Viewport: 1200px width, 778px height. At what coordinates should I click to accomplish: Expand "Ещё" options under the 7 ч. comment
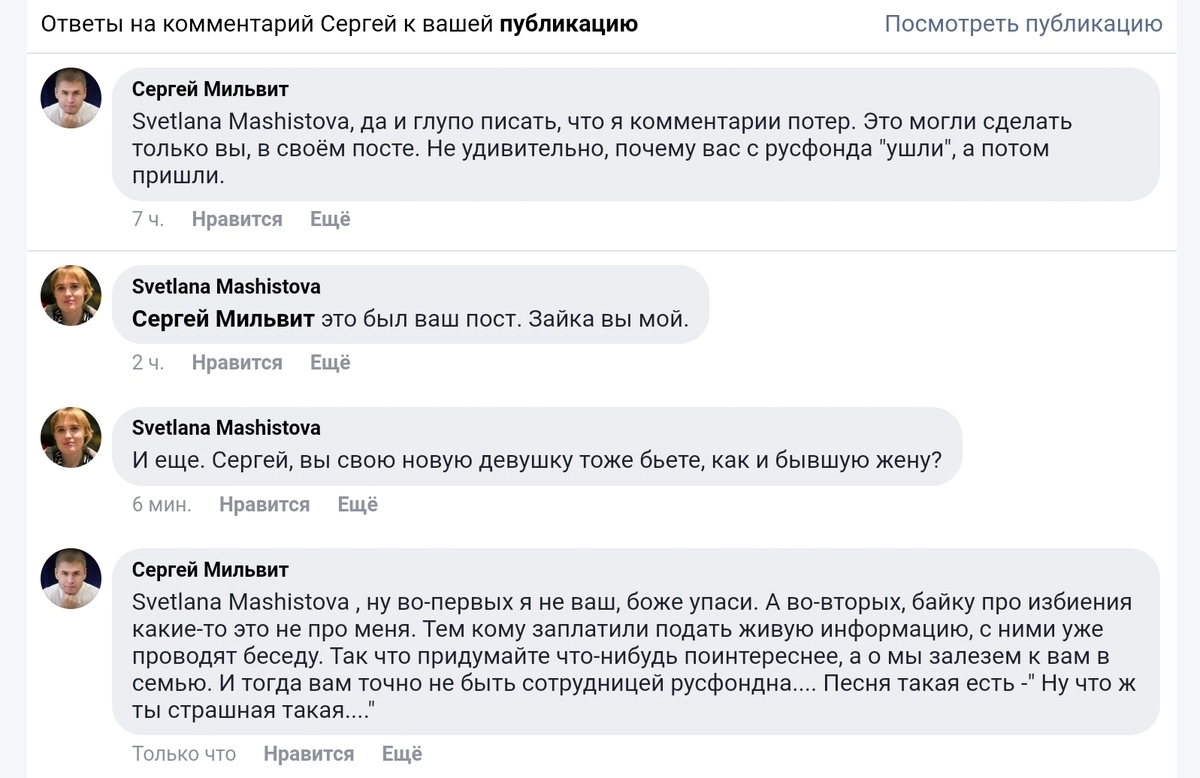(330, 219)
